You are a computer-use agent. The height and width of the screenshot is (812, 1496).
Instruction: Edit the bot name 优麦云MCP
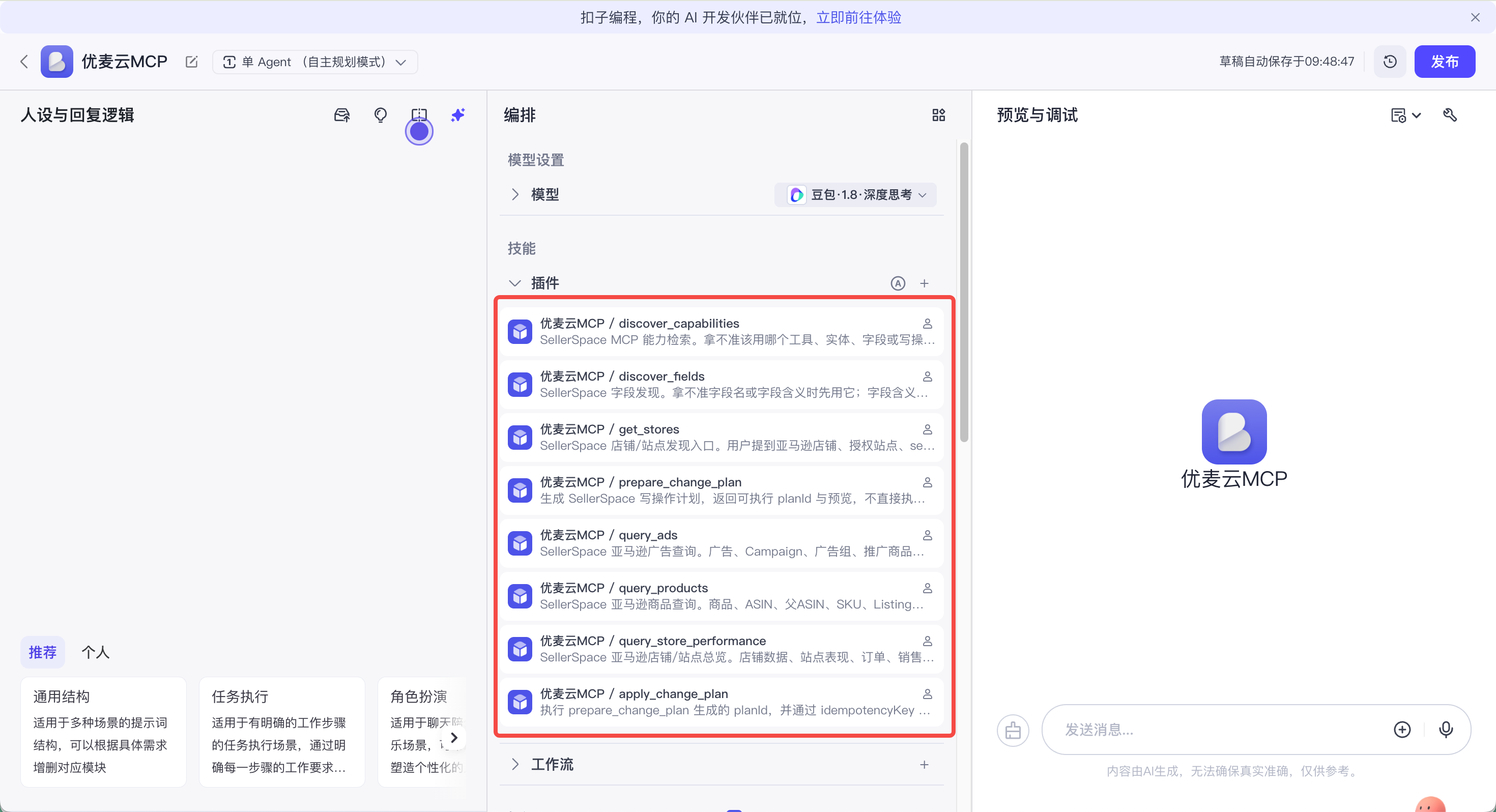tap(192, 62)
